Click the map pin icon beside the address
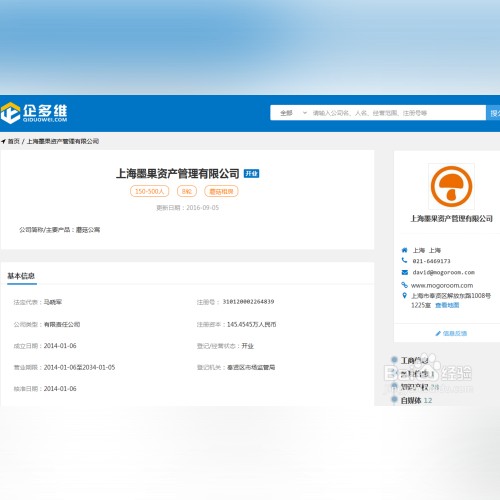Screen dimensions: 500x500 point(404,295)
